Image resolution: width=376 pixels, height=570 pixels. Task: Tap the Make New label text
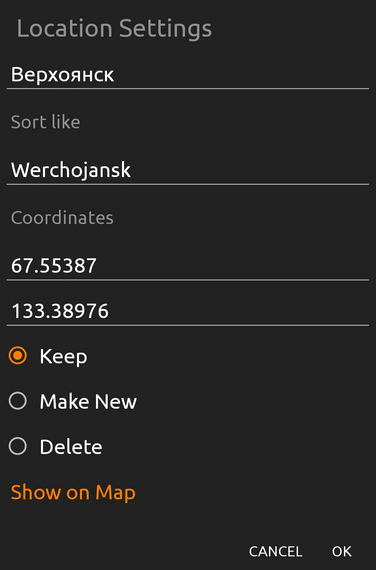click(88, 401)
